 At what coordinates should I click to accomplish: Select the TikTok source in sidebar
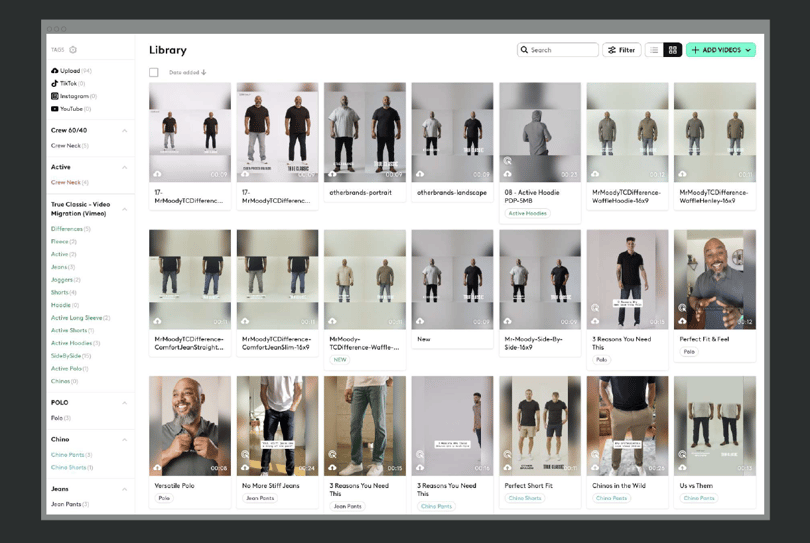(68, 83)
